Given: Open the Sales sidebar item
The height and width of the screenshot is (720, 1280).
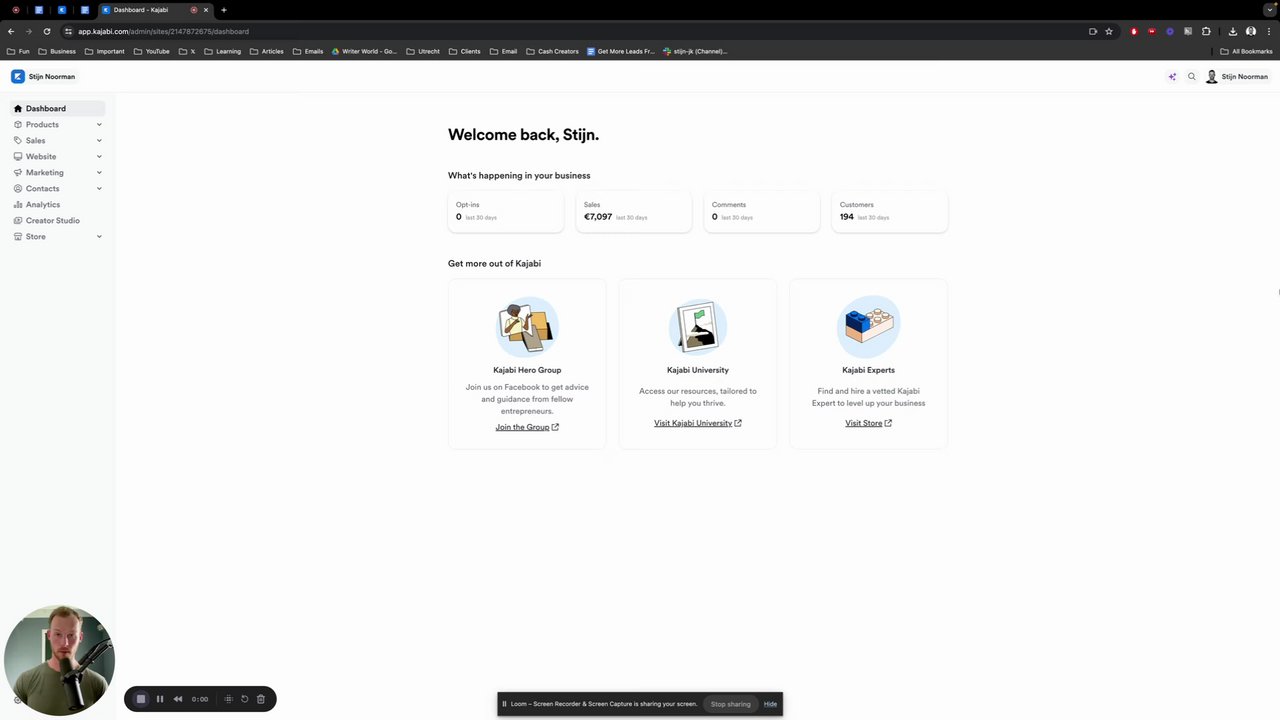Looking at the screenshot, I should [35, 140].
